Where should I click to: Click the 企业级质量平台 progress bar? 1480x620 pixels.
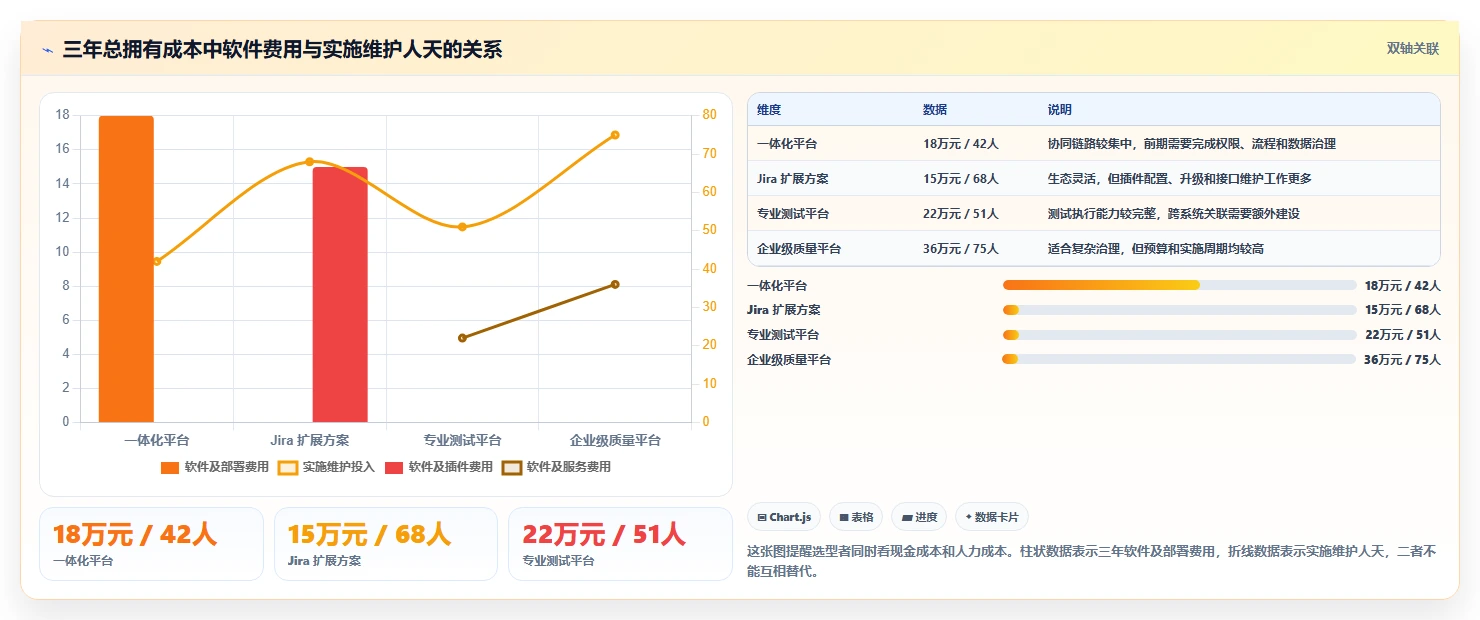pyautogui.click(x=1179, y=359)
